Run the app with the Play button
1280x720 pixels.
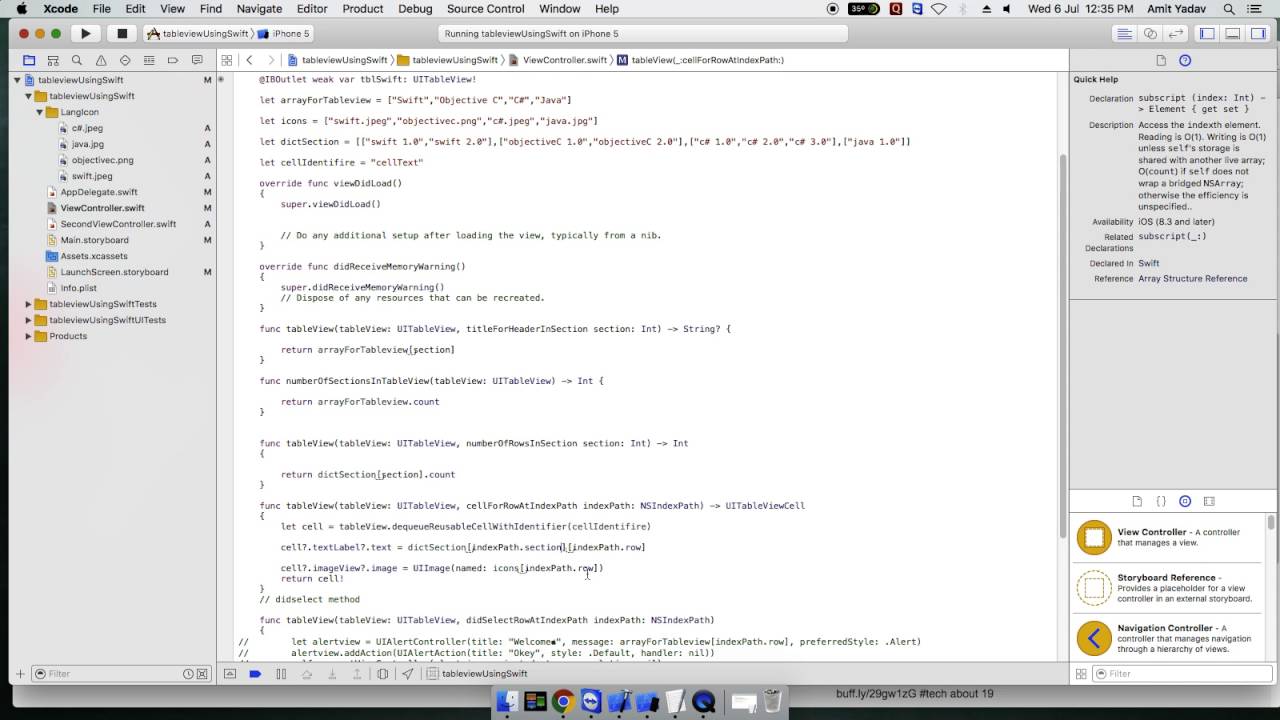click(x=86, y=33)
